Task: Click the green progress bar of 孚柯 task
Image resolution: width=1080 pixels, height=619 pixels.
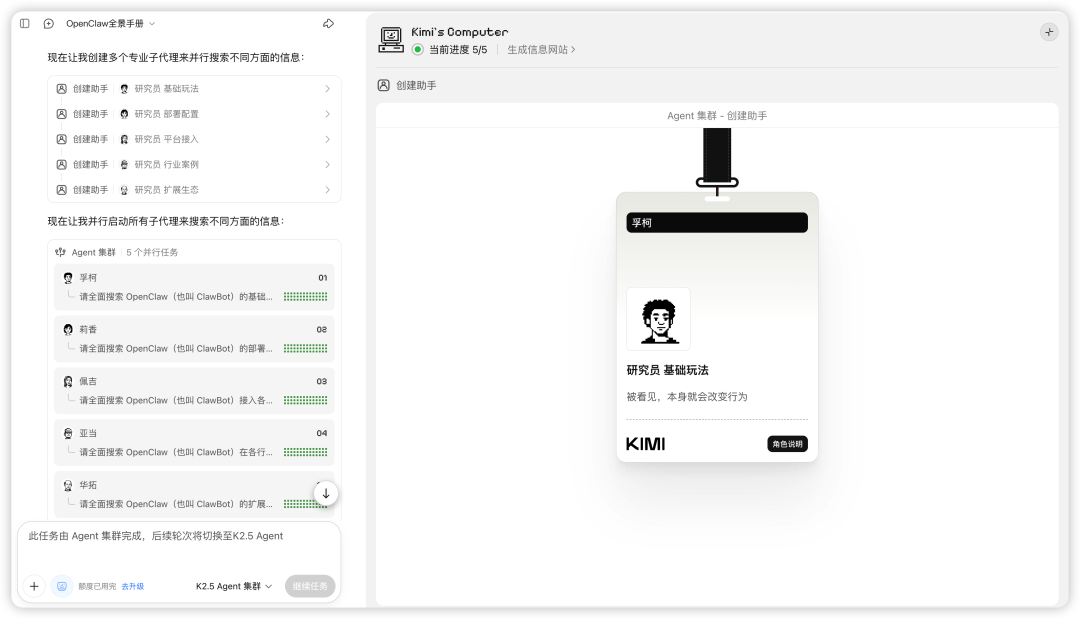Action: (x=305, y=297)
